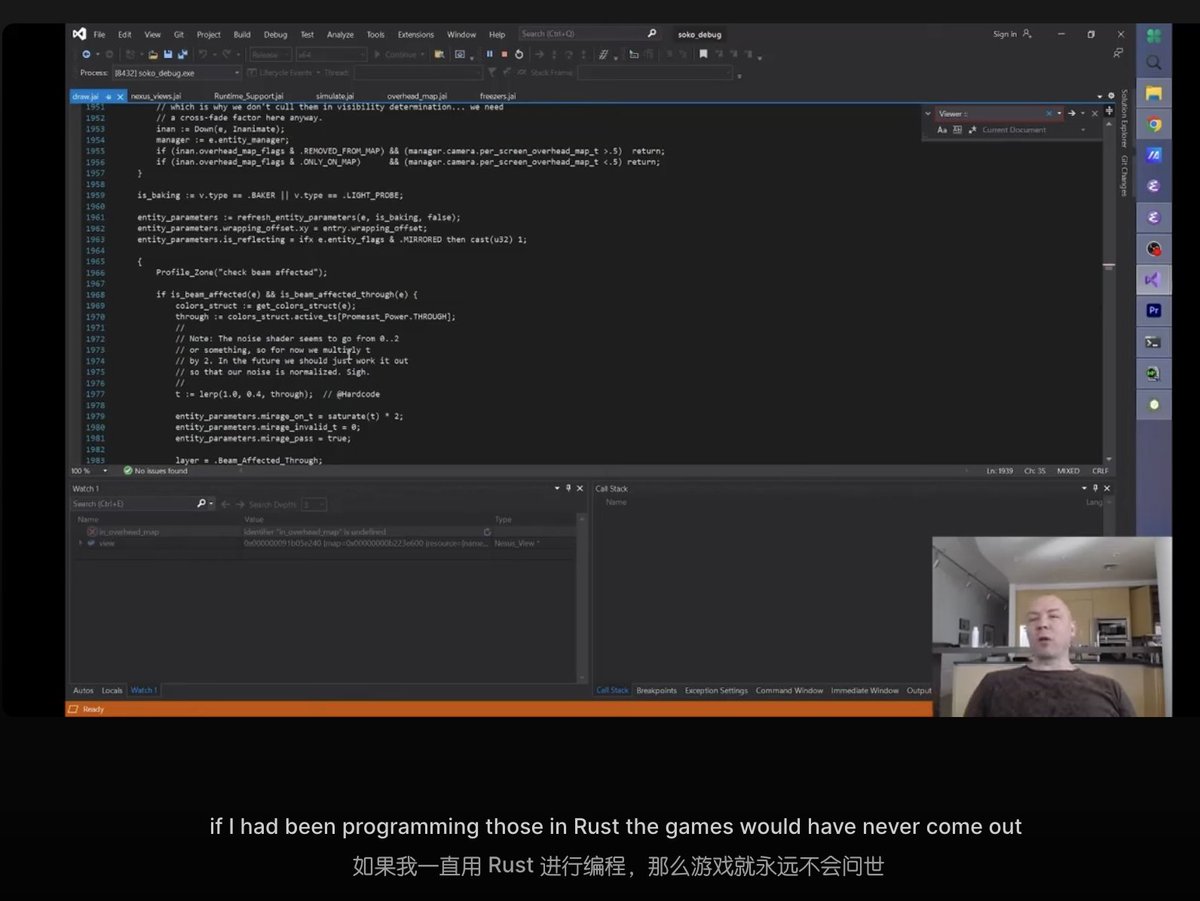Pin the draw.jai tab
Viewport: 1200px width, 901px height.
[108, 96]
